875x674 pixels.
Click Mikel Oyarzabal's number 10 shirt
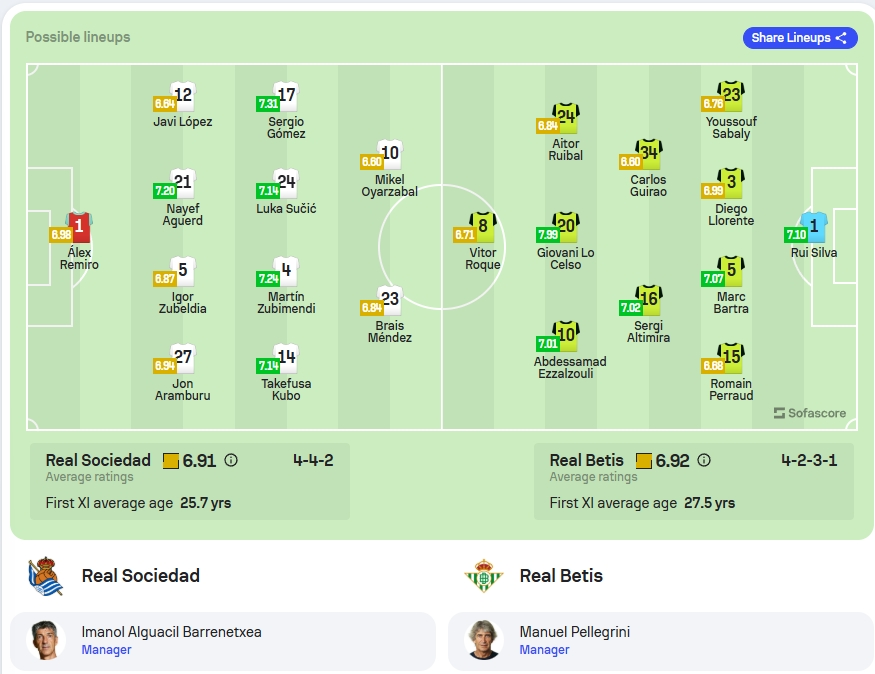pos(390,154)
